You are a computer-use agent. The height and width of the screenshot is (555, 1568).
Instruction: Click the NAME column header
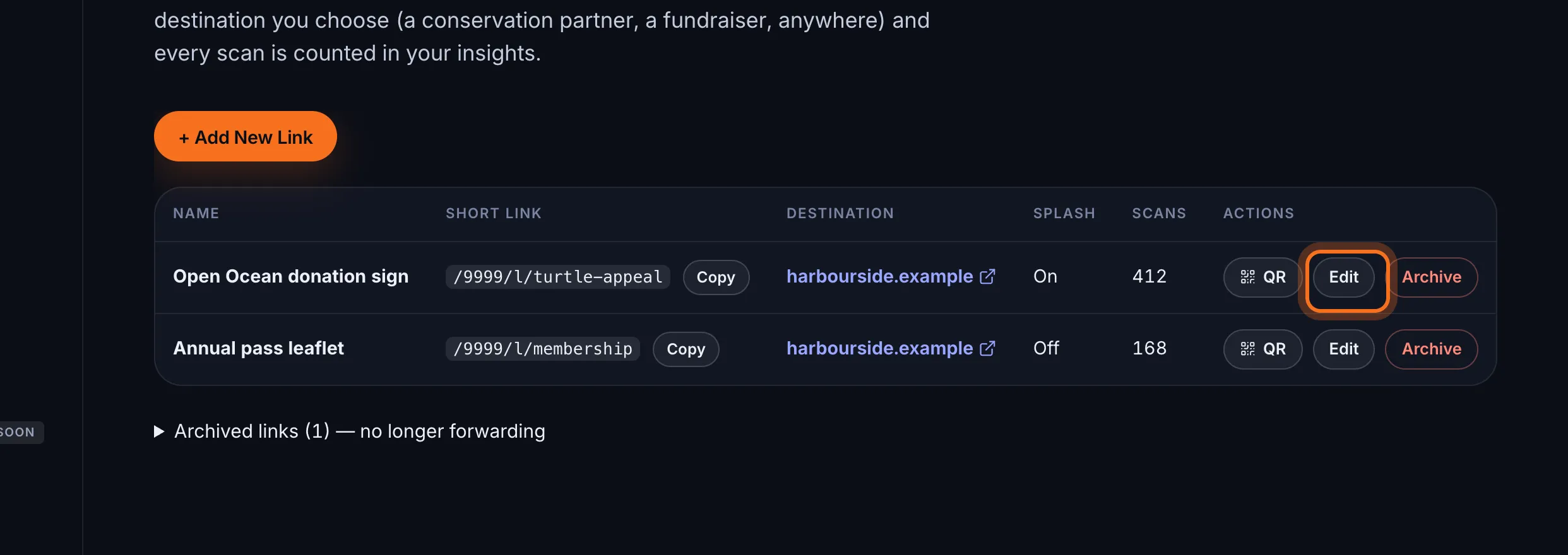click(x=196, y=213)
